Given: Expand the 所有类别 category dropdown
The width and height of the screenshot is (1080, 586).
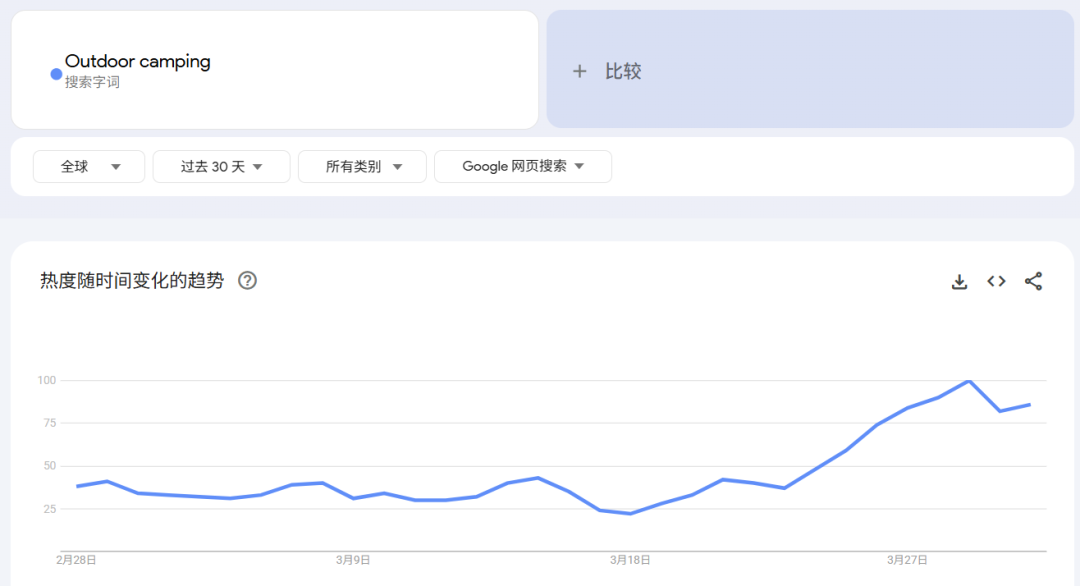Looking at the screenshot, I should point(362,166).
